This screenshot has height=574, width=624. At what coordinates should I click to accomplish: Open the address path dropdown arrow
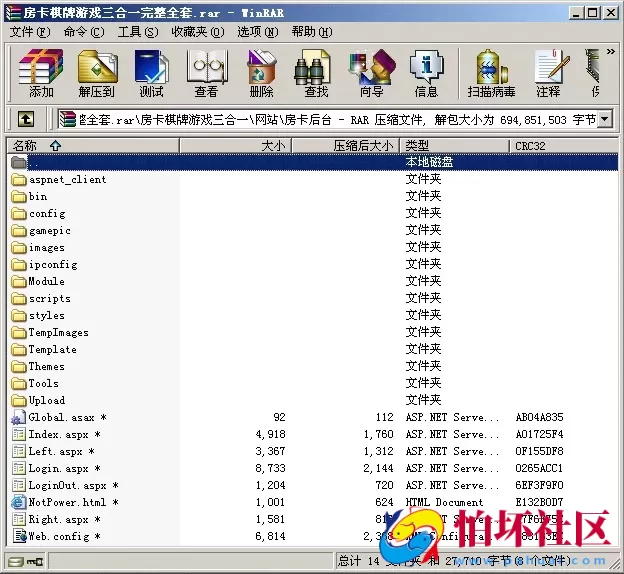coord(605,119)
